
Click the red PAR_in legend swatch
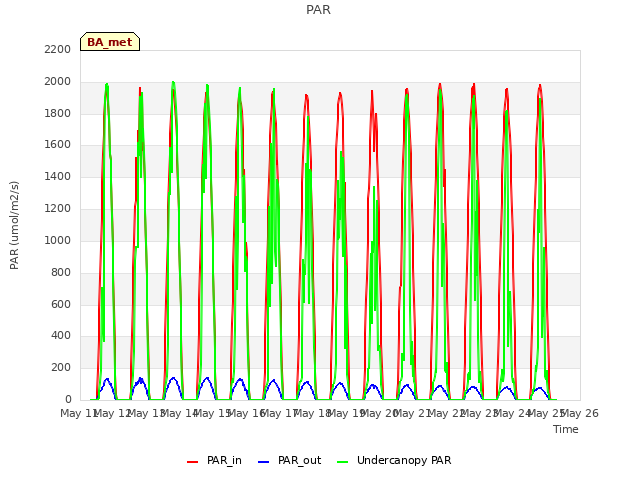coord(192,462)
